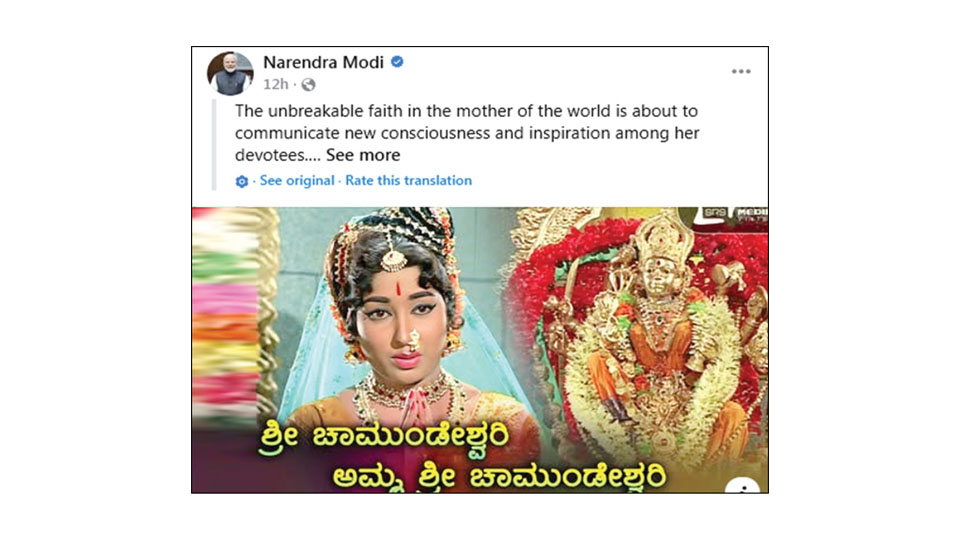Click the first Kannada caption line
The image size is (960, 540).
[x=384, y=439]
